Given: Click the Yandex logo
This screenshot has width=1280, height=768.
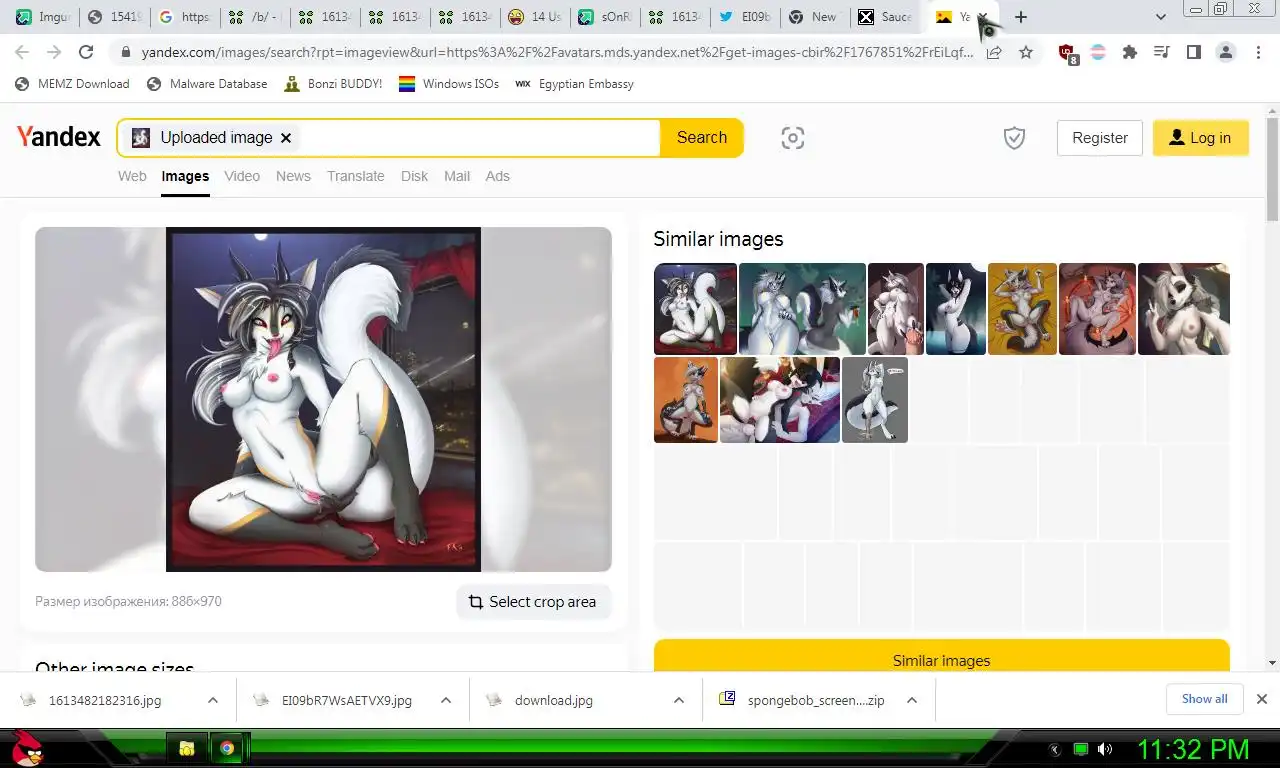Looking at the screenshot, I should point(59,137).
